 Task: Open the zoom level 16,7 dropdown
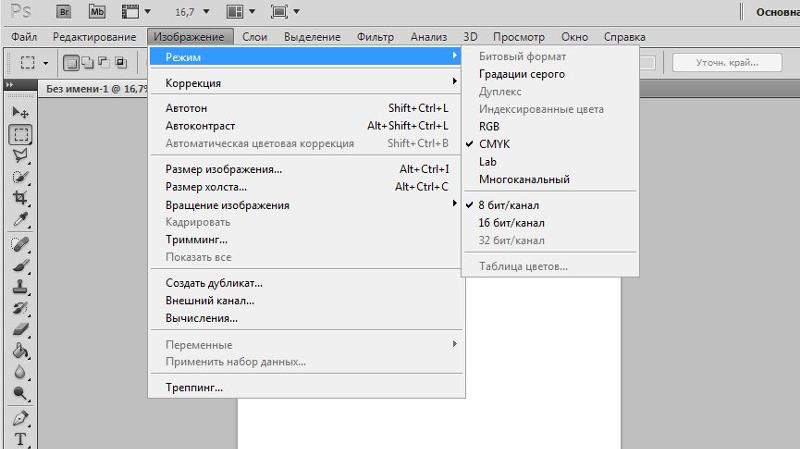point(206,11)
